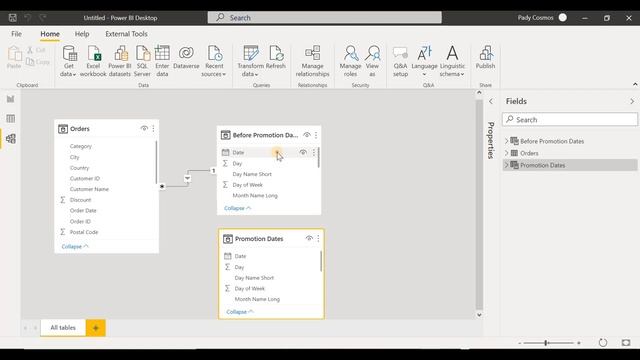The height and width of the screenshot is (360, 640).
Task: Expand the Properties pane
Action: coord(491,101)
